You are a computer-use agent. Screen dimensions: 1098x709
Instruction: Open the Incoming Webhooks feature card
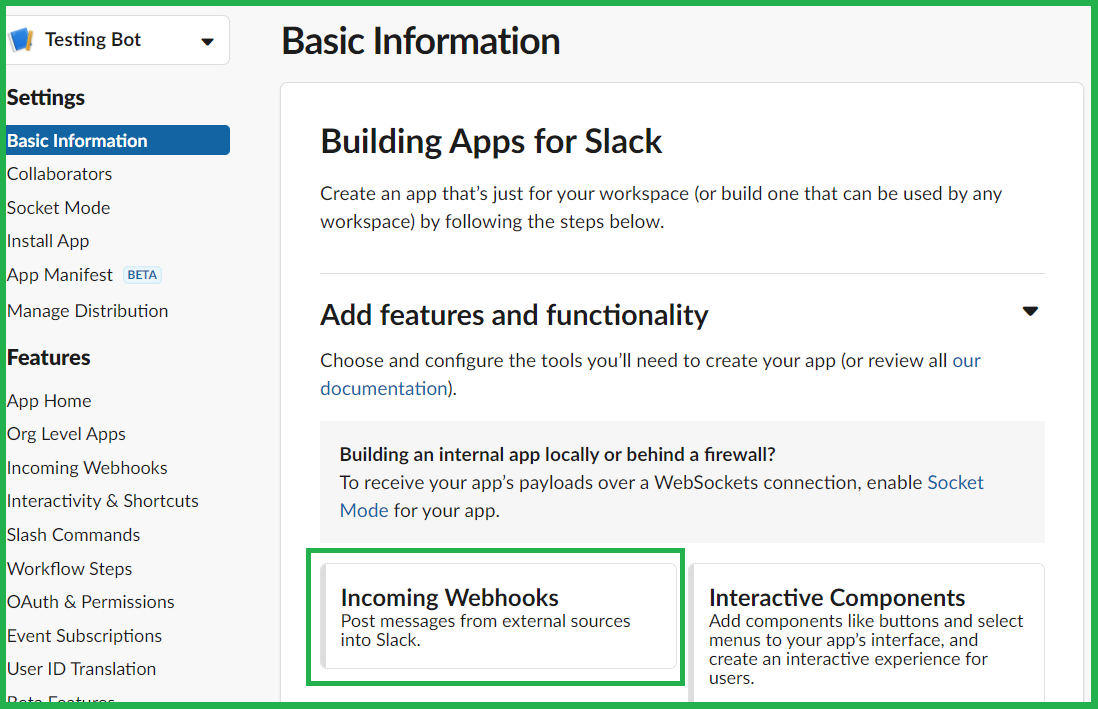(498, 616)
